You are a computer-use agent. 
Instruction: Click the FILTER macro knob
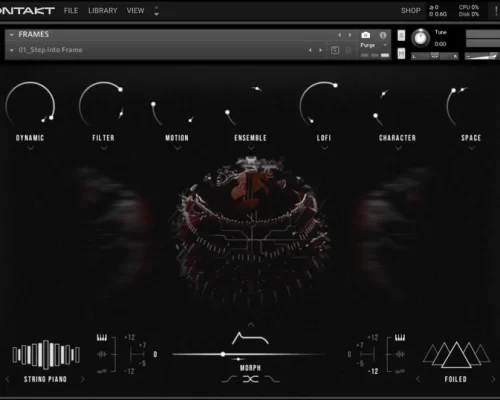point(103,105)
